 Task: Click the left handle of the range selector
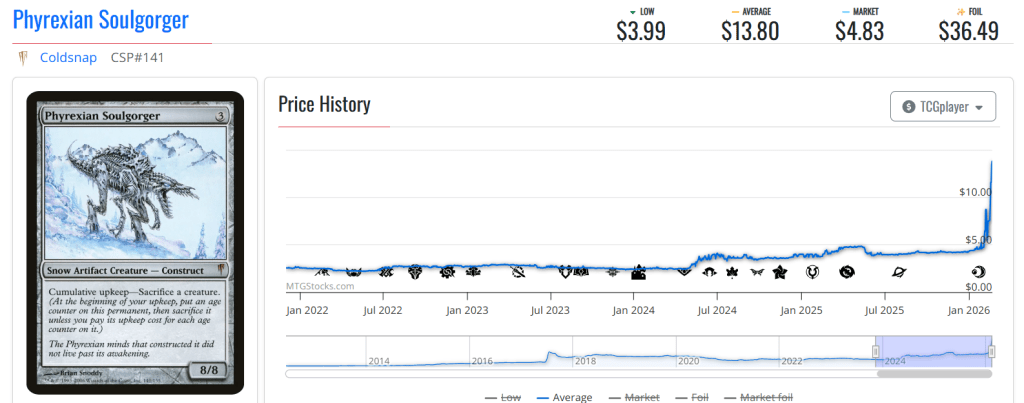[876, 351]
